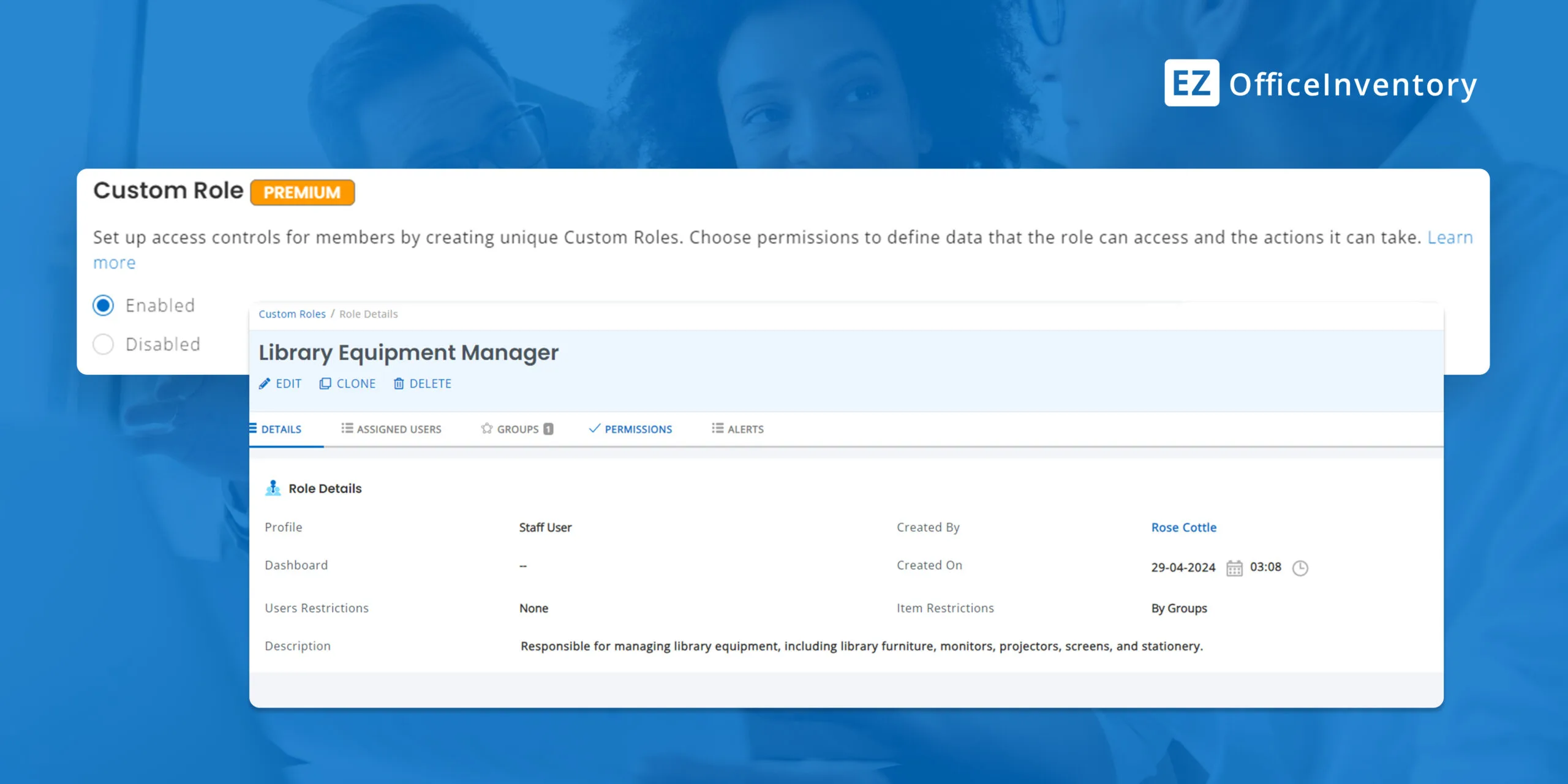The height and width of the screenshot is (784, 1568).
Task: Click the Groups count badge
Action: click(548, 429)
